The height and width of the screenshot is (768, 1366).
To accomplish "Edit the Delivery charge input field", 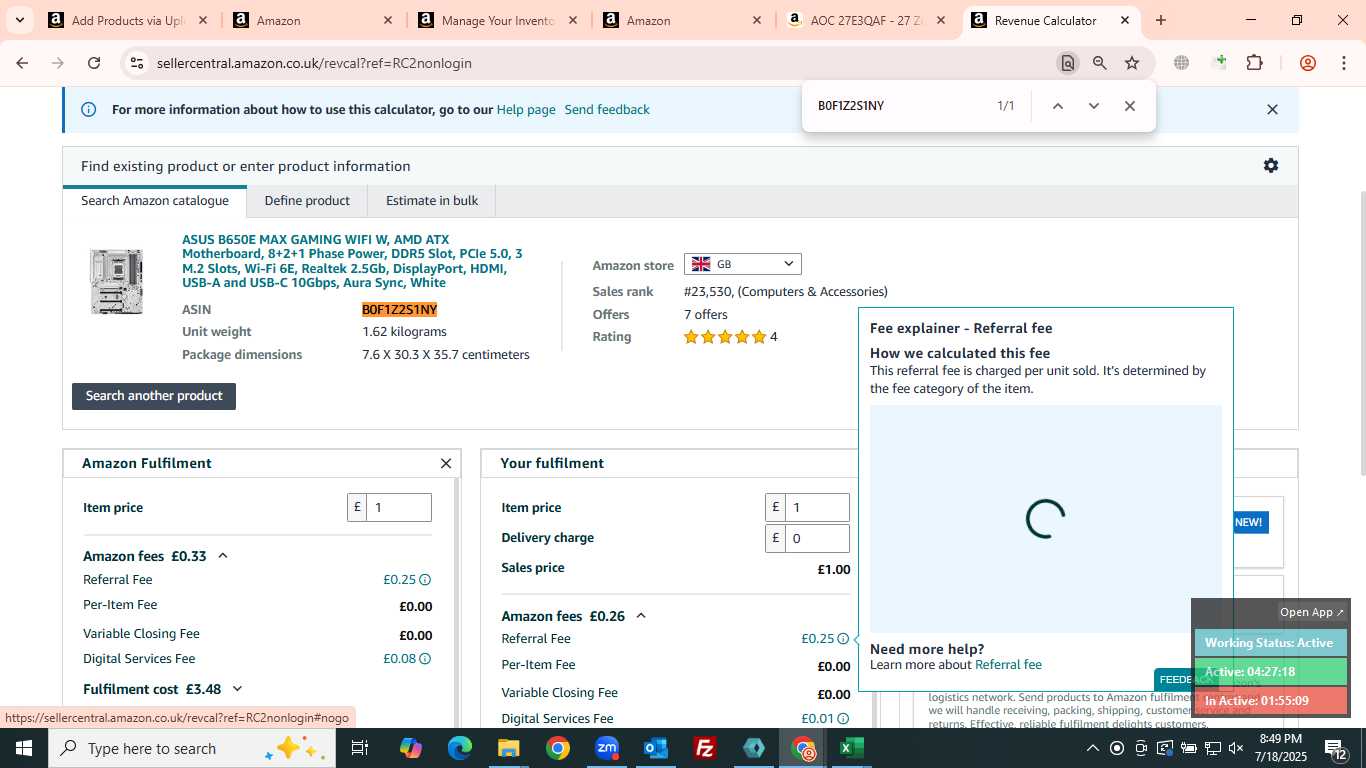I will (x=817, y=538).
